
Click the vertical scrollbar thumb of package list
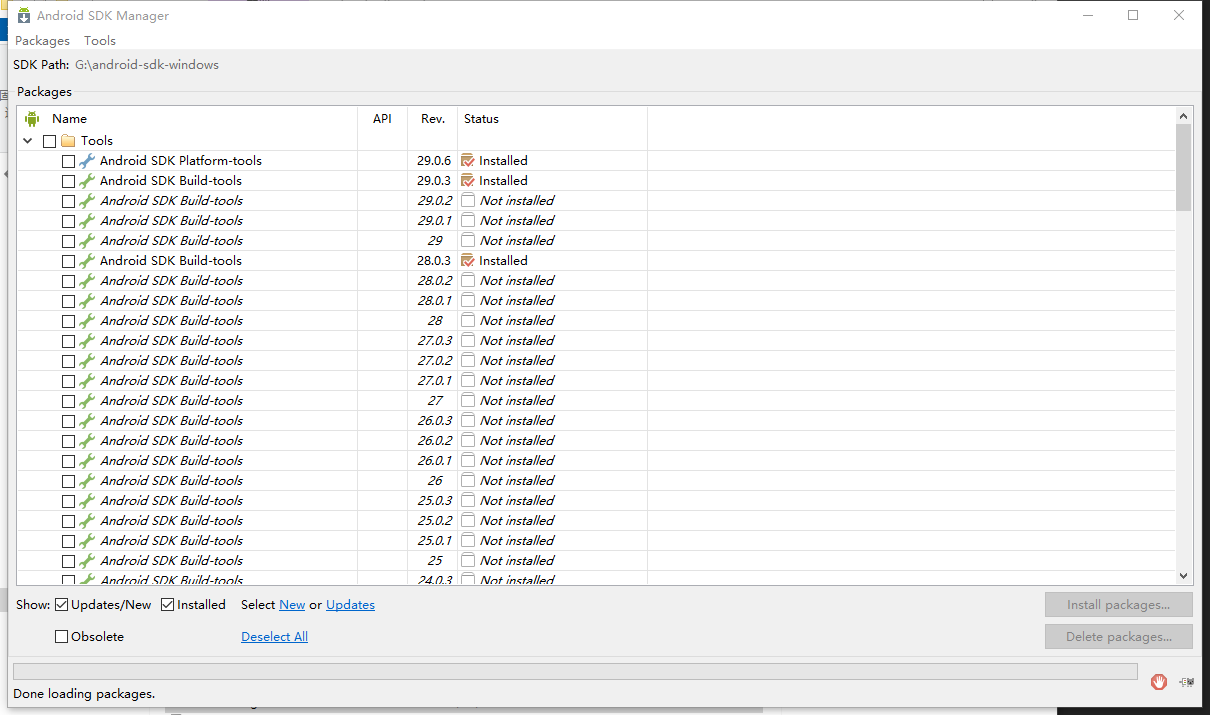coord(1184,167)
